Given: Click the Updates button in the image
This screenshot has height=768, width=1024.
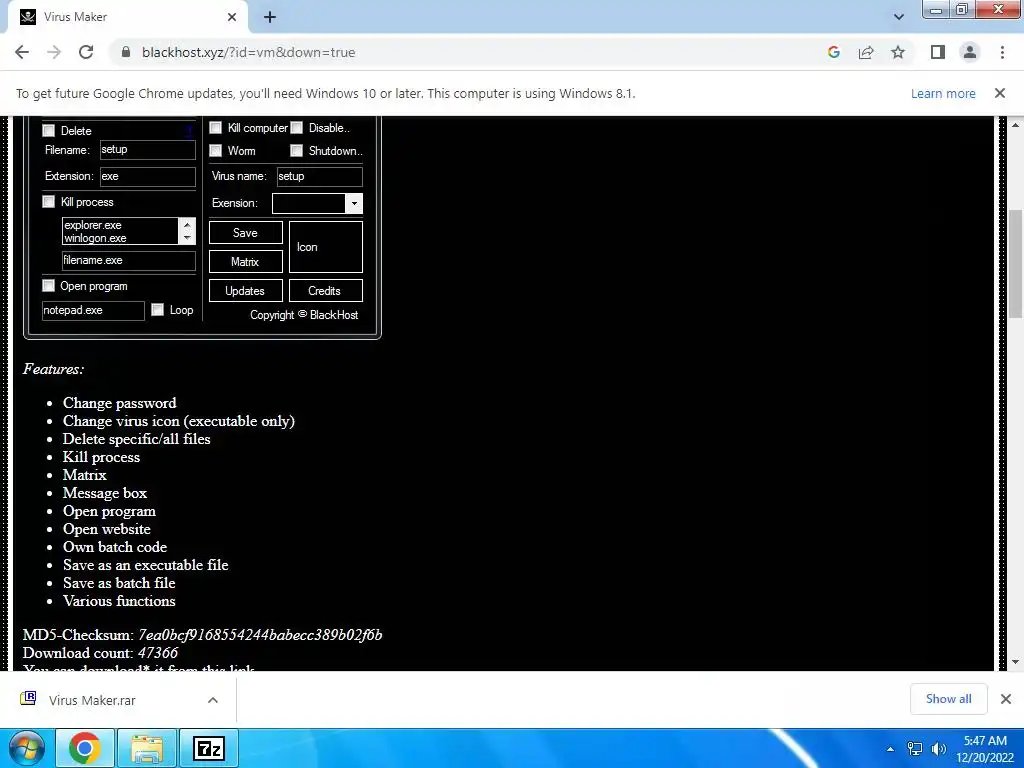Looking at the screenshot, I should [x=246, y=291].
